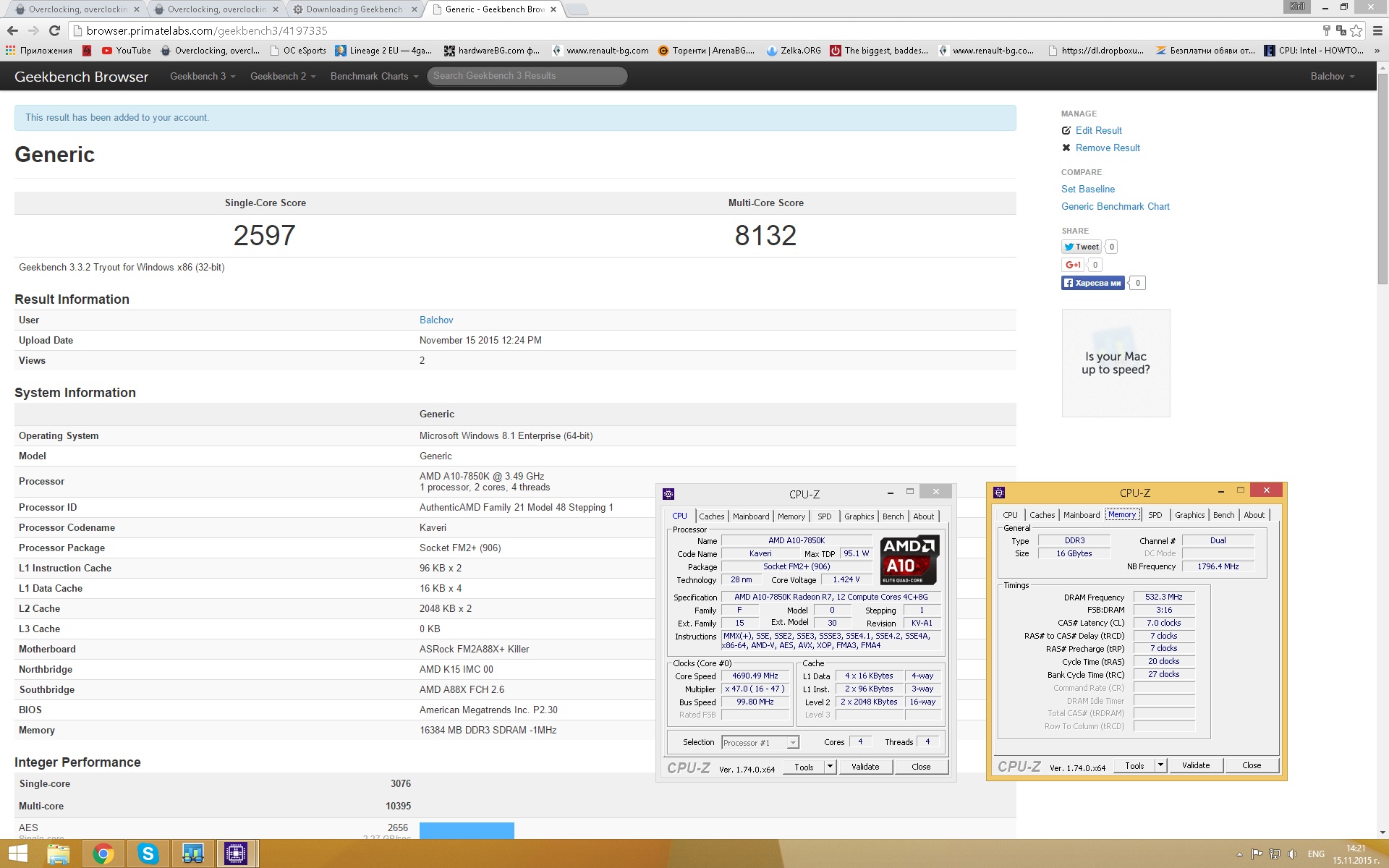Click the Edit Result link
This screenshot has height=868, width=1389.
(x=1098, y=130)
